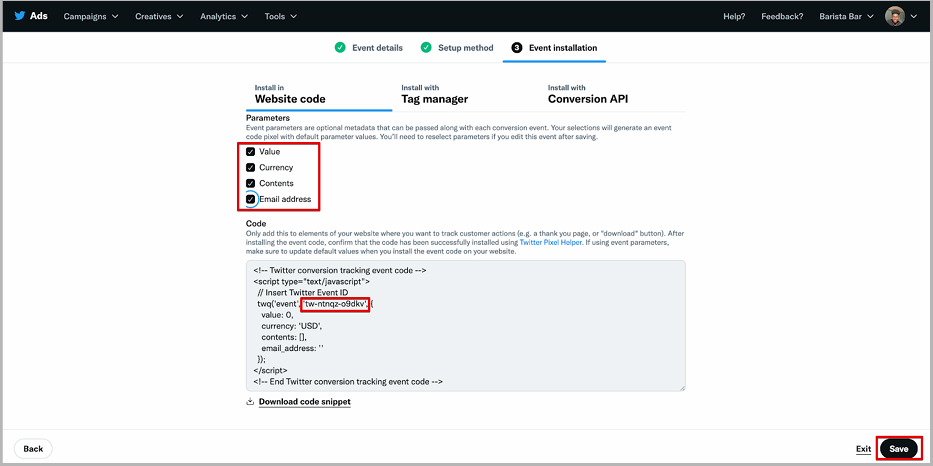The height and width of the screenshot is (466, 933).
Task: Click the Setup method green checkmark icon
Action: pos(426,48)
